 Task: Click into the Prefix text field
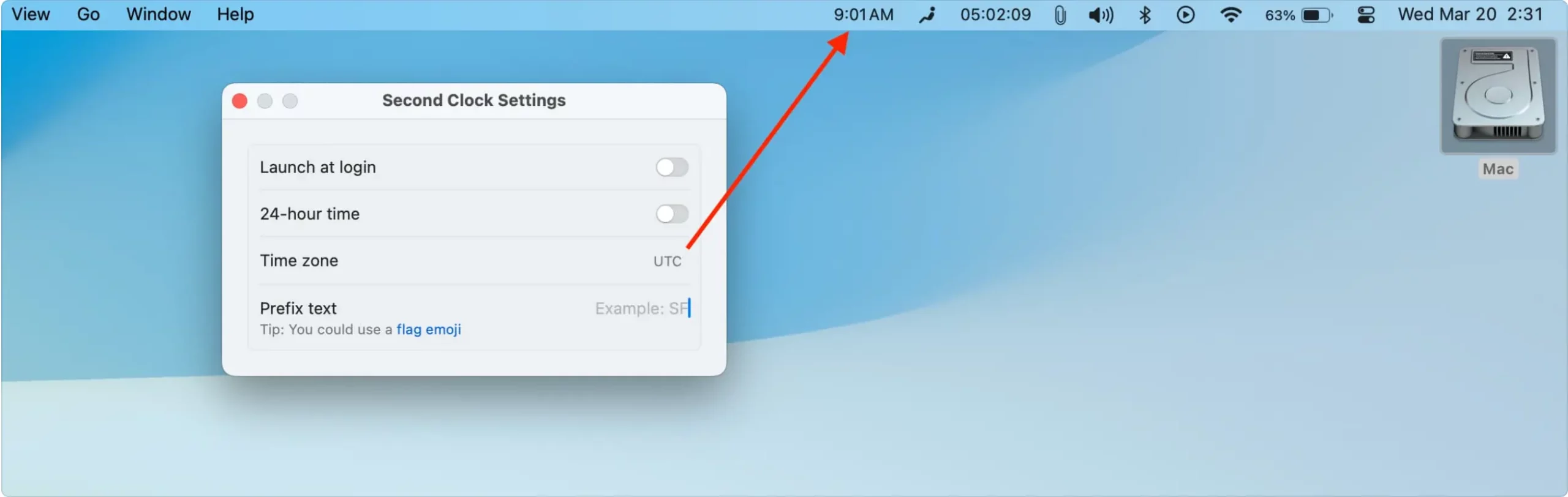(643, 308)
